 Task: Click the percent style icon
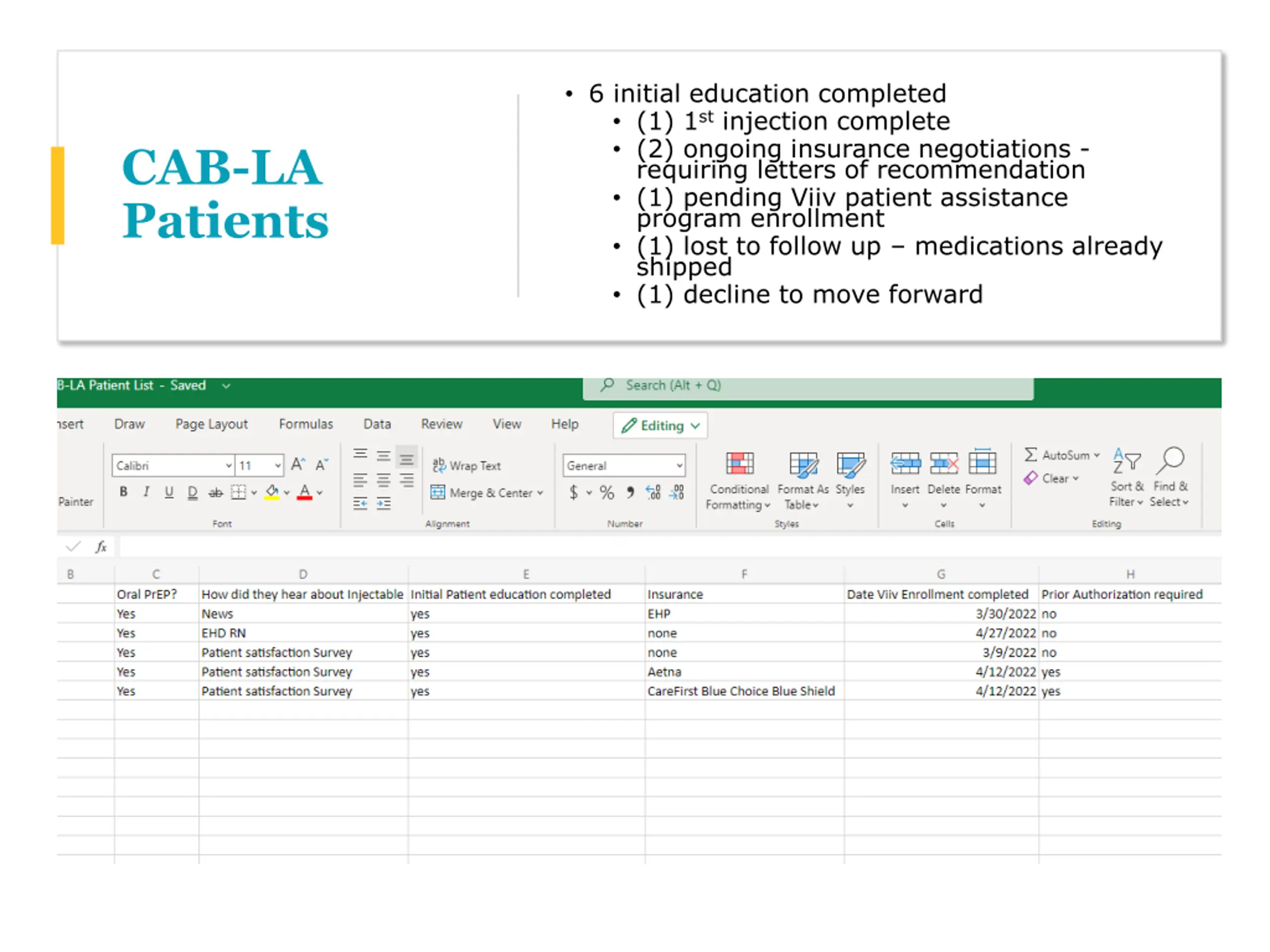coord(607,492)
